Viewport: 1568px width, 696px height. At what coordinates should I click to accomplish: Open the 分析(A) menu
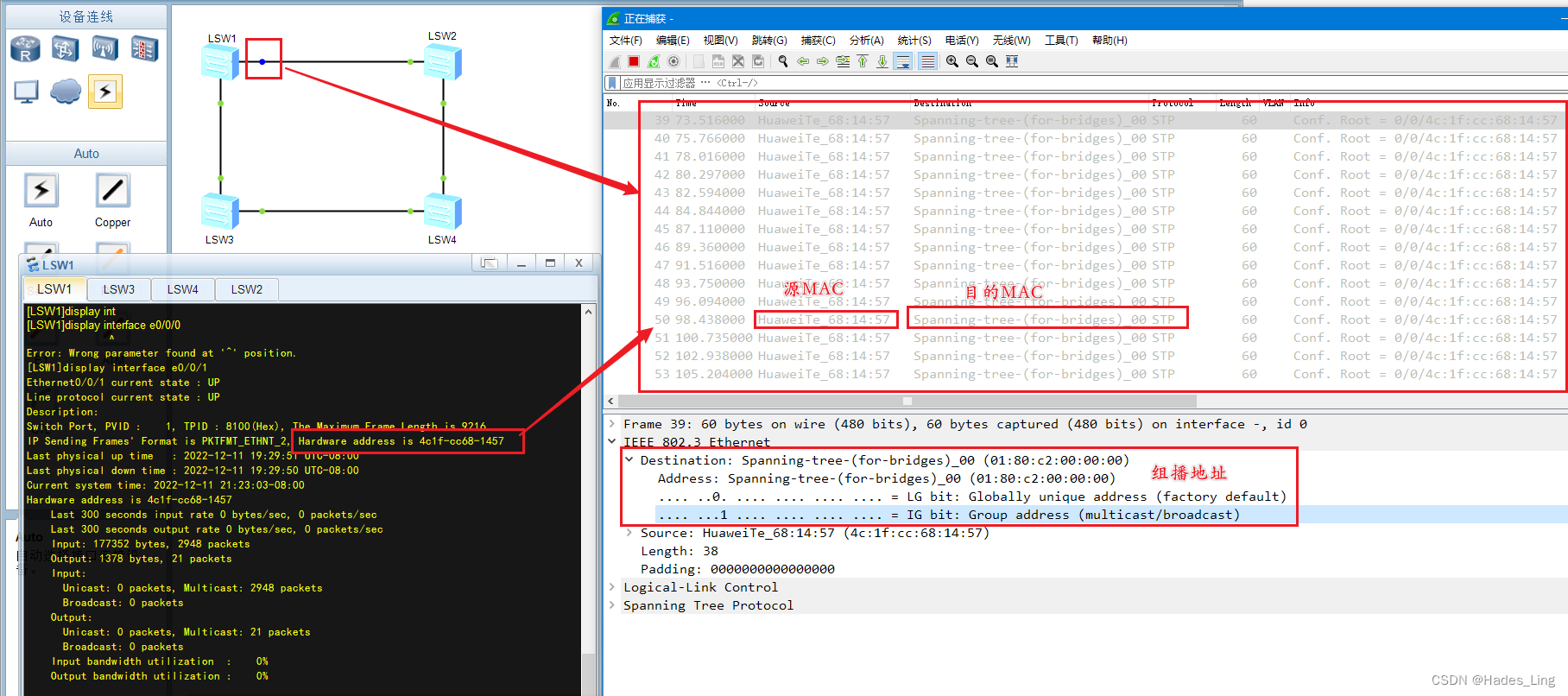coord(866,41)
